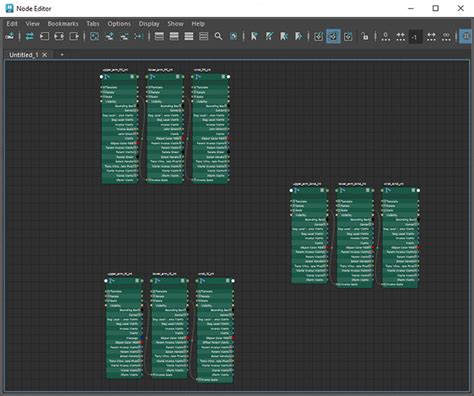Set all nodes to full attribute view
The image size is (474, 396).
189,36
